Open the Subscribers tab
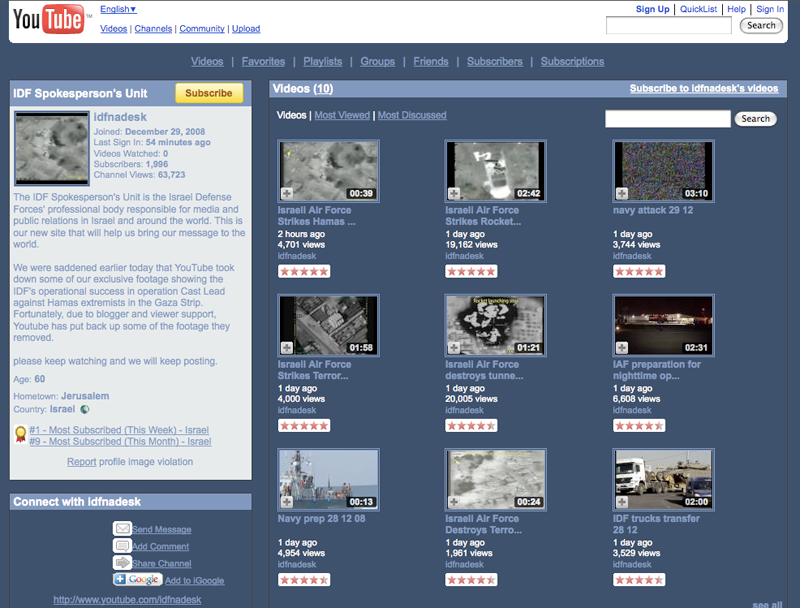Image resolution: width=800 pixels, height=608 pixels. click(494, 61)
